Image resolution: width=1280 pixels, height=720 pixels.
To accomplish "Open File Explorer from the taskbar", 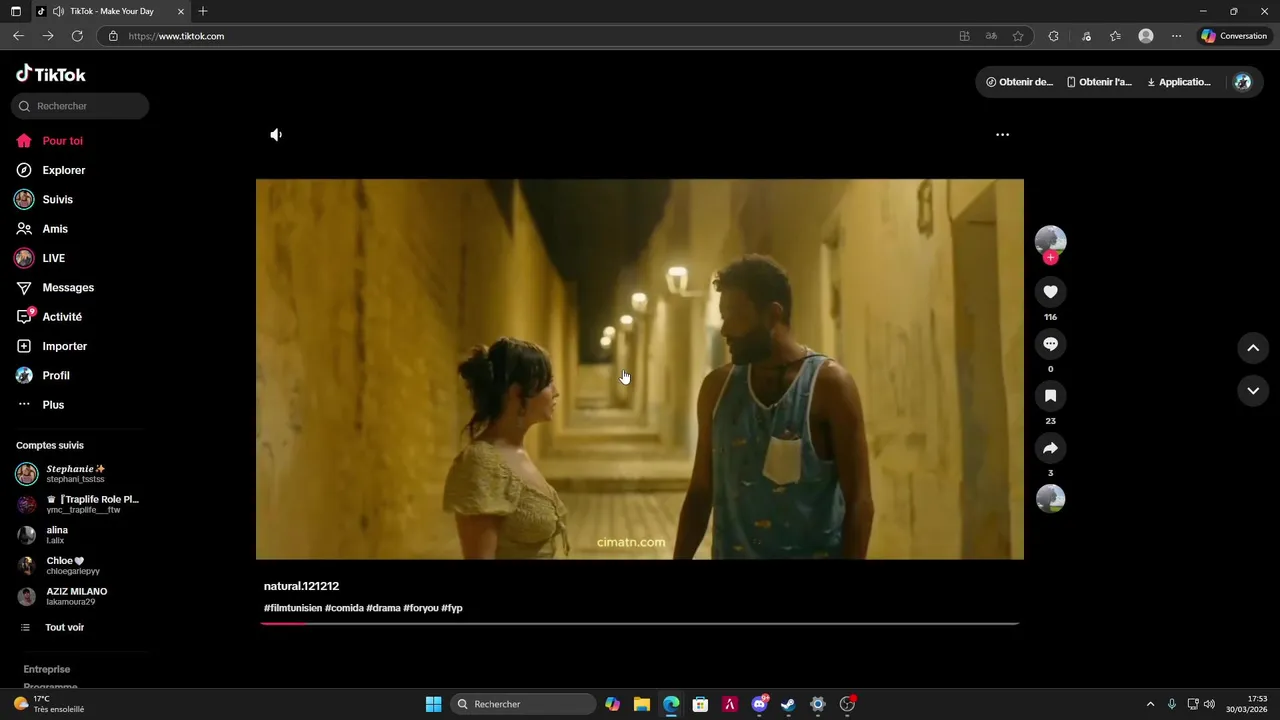I will (x=642, y=704).
